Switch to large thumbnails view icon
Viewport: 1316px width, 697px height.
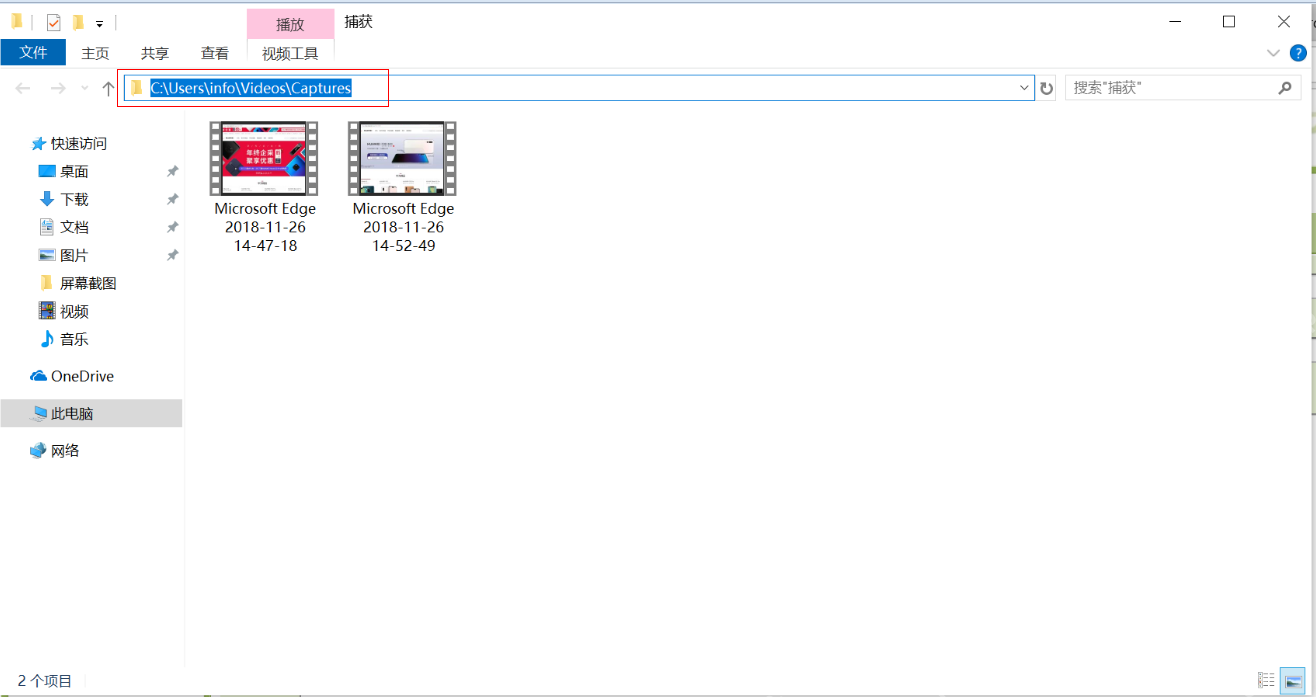click(1292, 680)
